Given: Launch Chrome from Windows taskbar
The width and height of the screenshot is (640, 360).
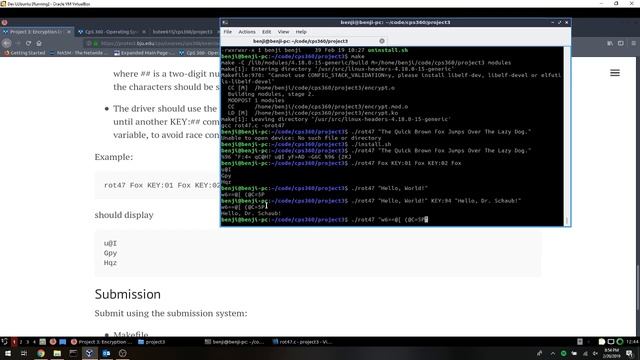Looking at the screenshot, I should pos(40,353).
